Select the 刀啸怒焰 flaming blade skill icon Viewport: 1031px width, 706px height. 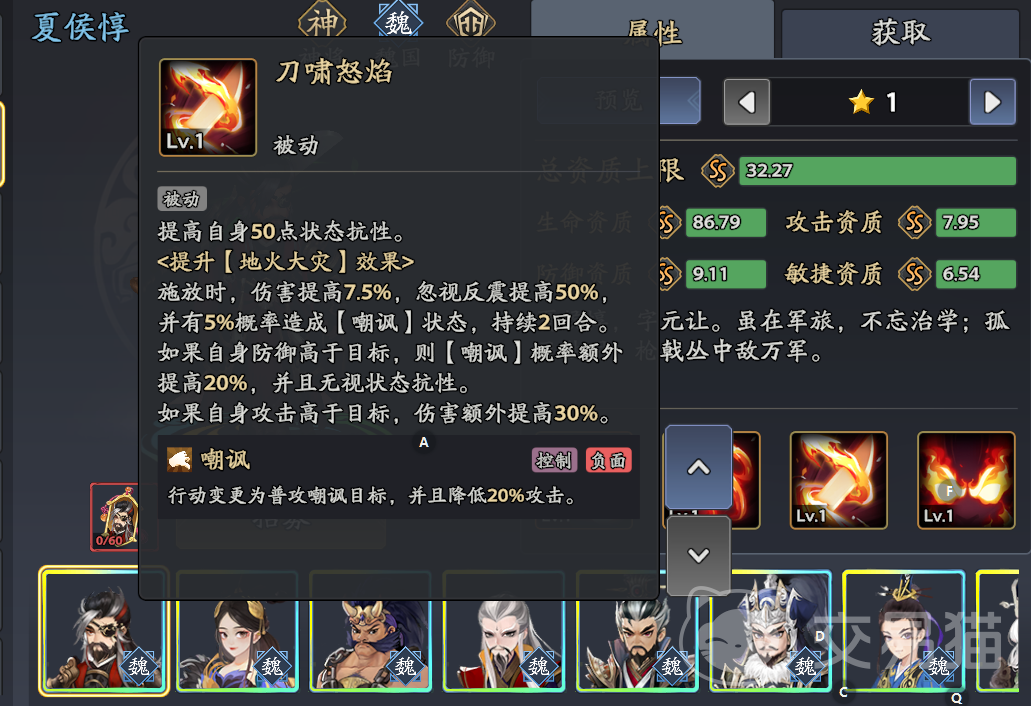(838, 480)
